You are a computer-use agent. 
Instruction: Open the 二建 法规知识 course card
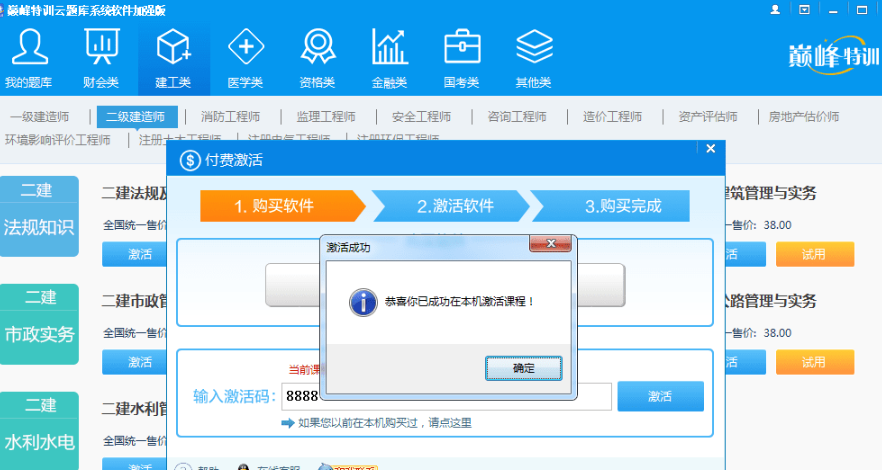click(x=39, y=216)
